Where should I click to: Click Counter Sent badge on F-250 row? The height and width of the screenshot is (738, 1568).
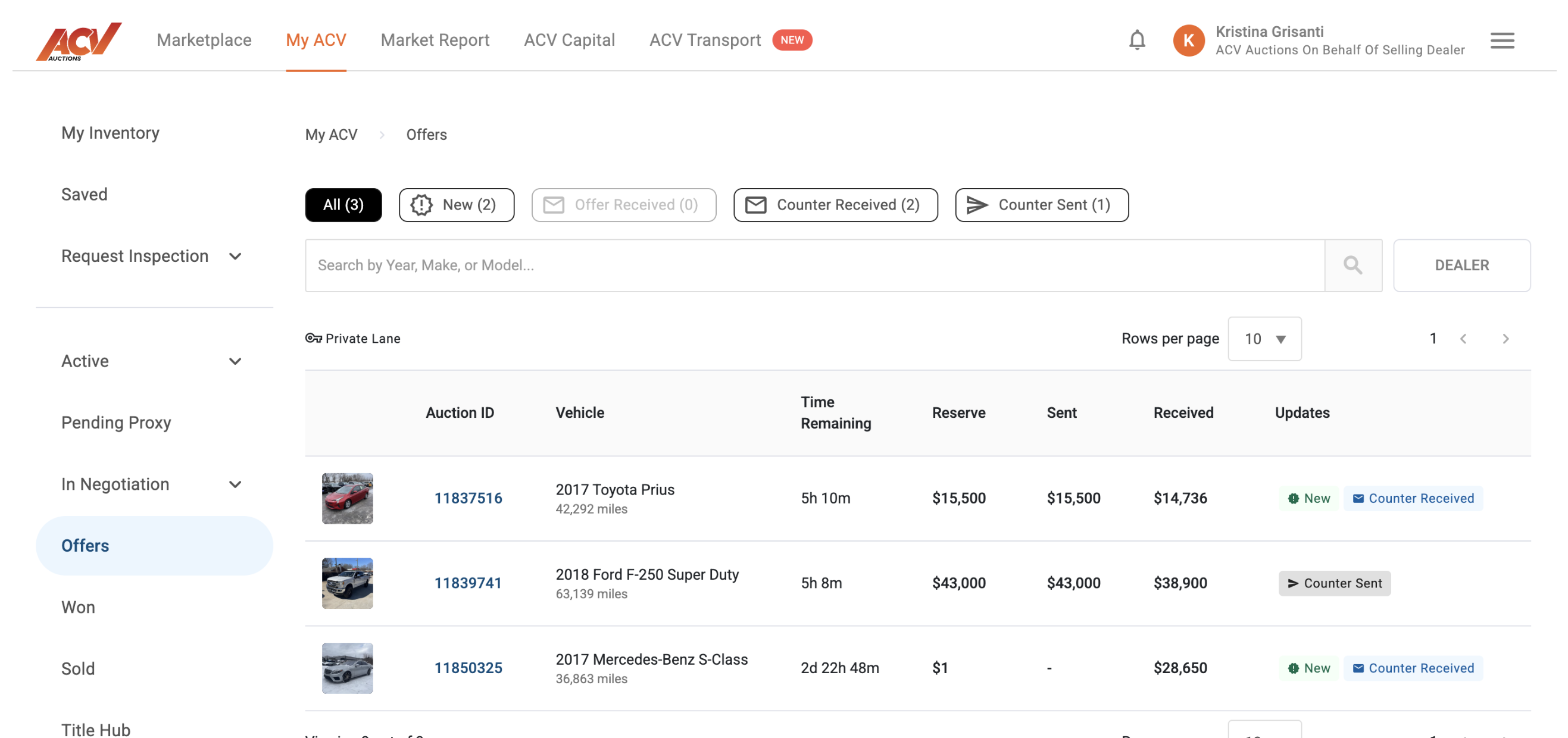pyautogui.click(x=1334, y=582)
